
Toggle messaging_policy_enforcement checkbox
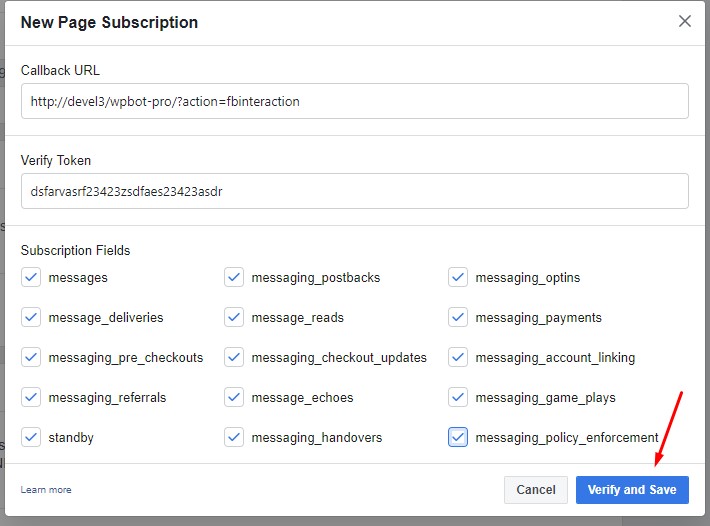[x=458, y=437]
